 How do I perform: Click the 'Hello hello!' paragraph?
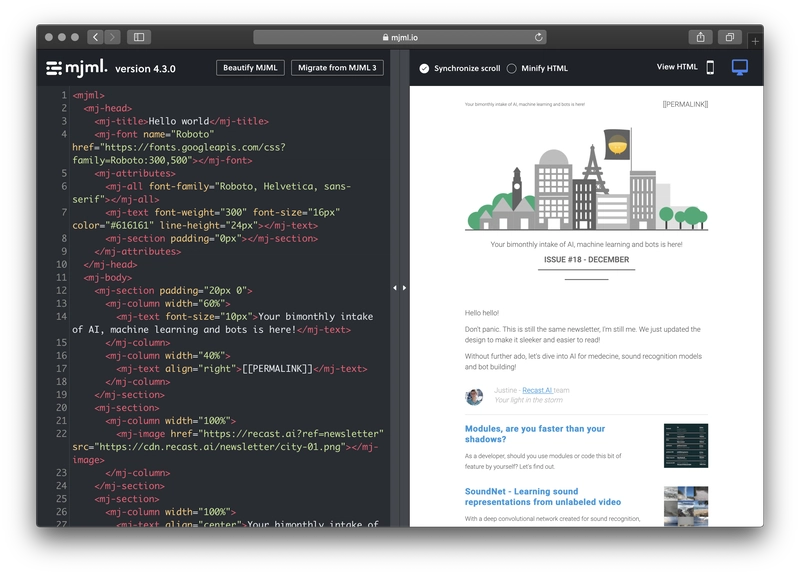(x=482, y=313)
